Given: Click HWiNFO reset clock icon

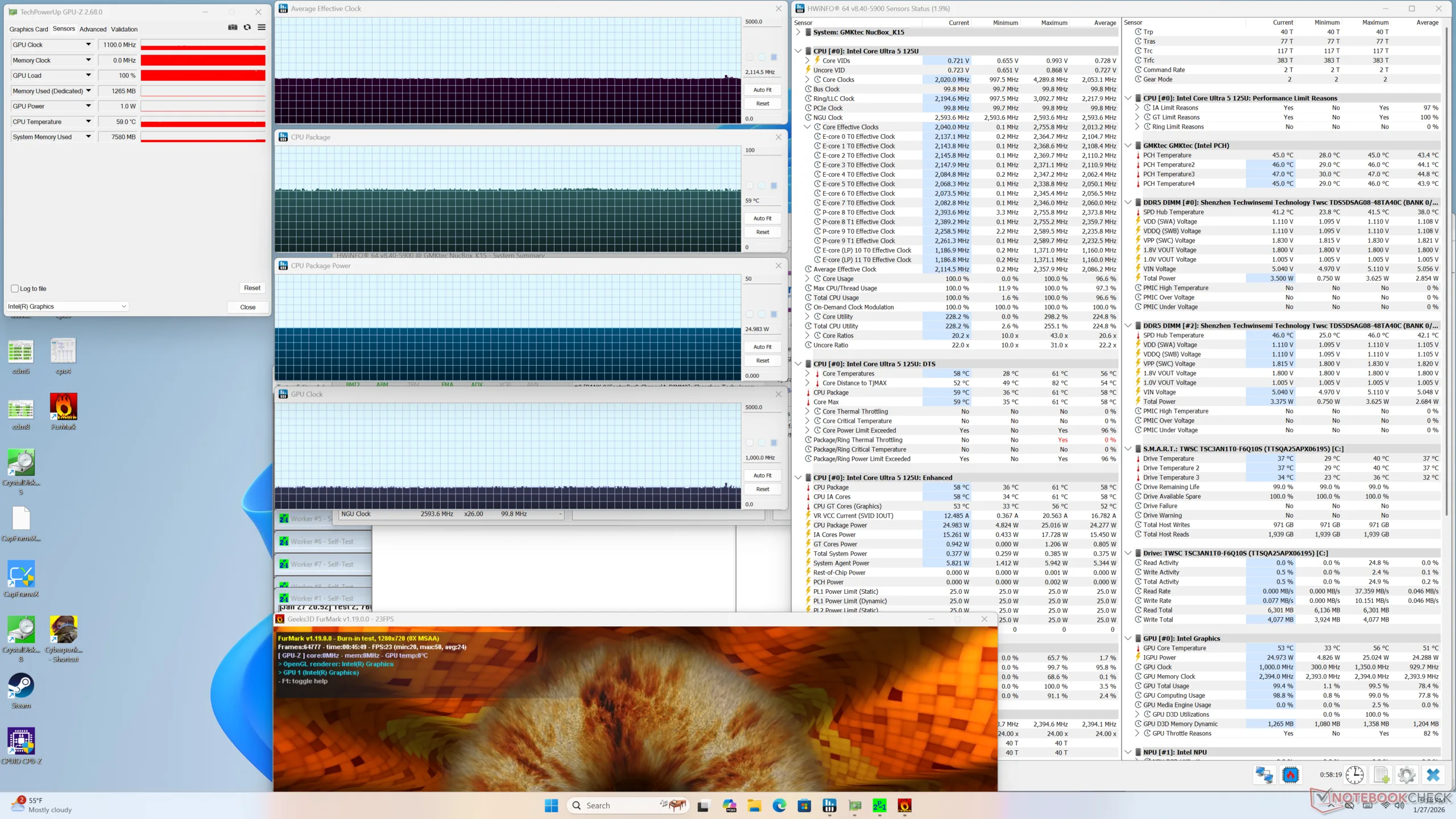Looking at the screenshot, I should pos(1354,775).
